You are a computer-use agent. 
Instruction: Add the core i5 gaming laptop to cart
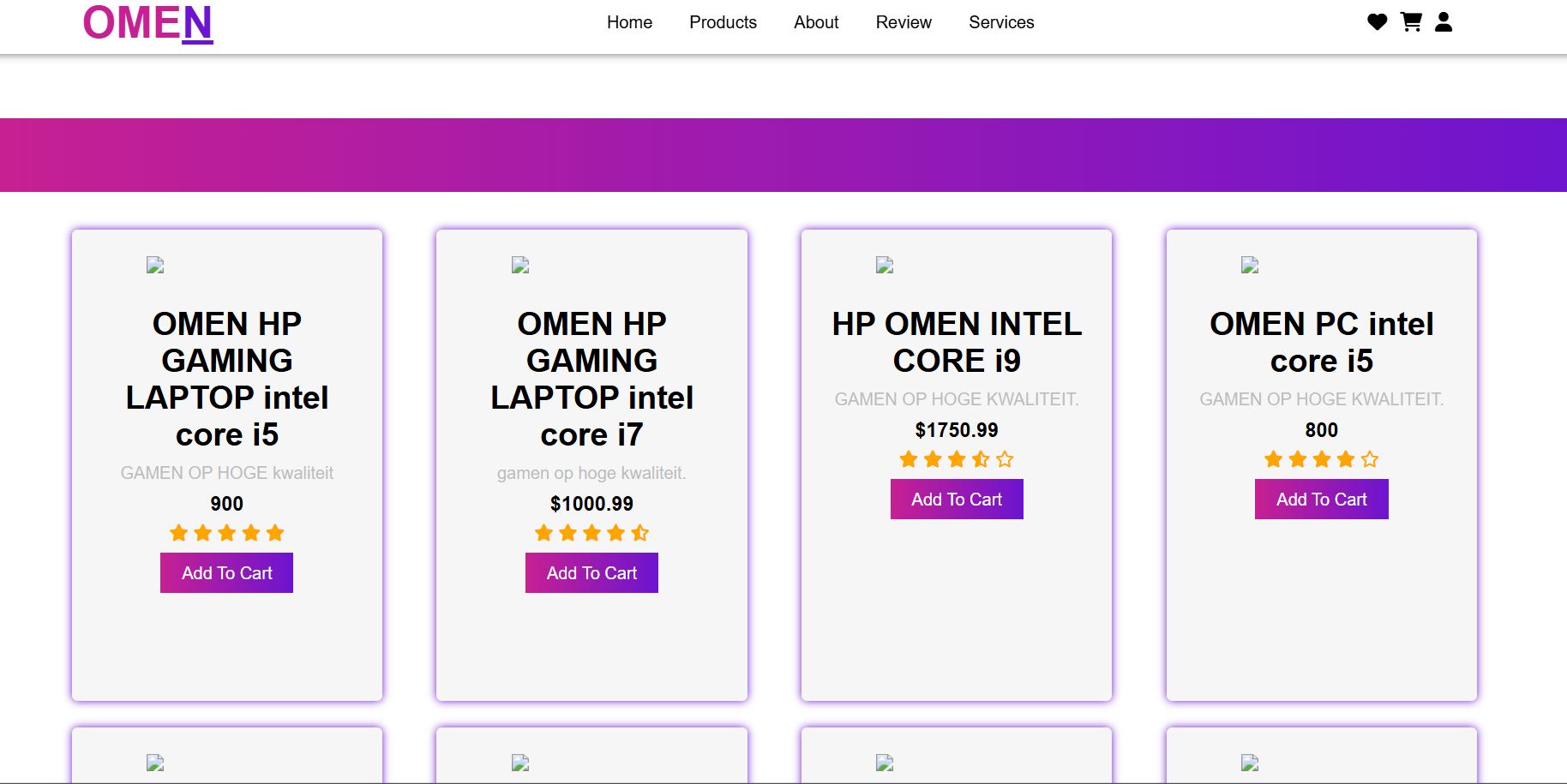click(226, 572)
